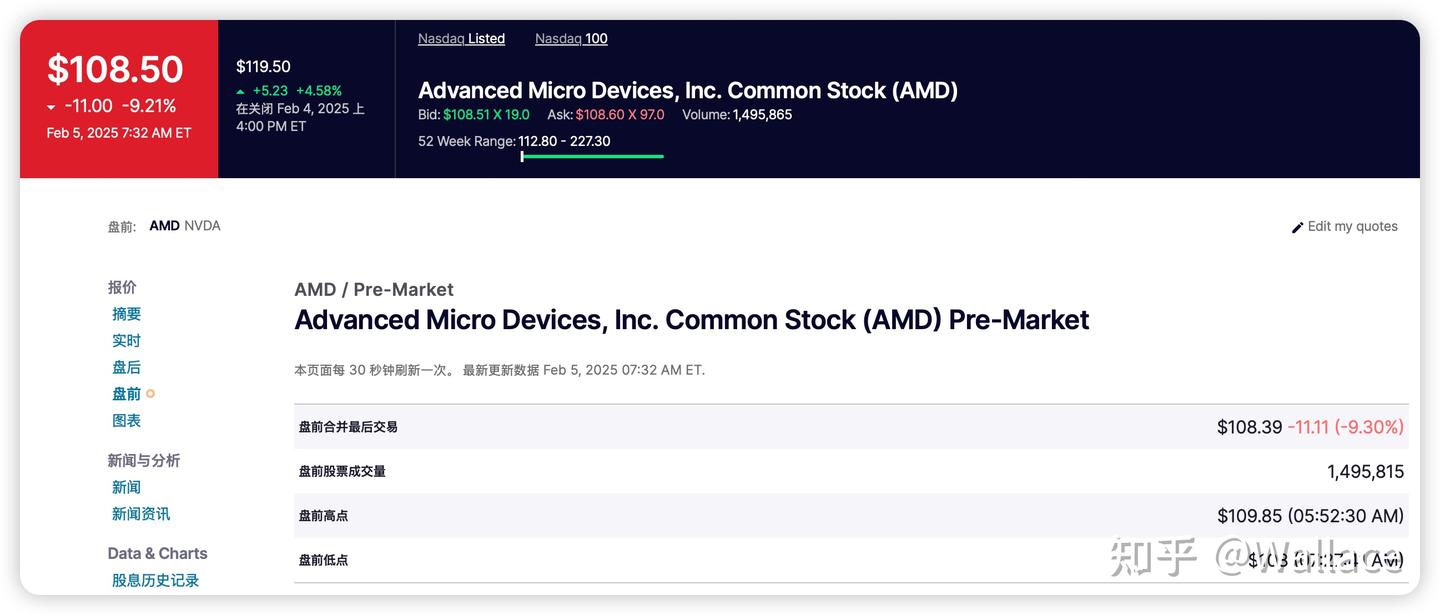The width and height of the screenshot is (1440, 615).
Task: Click the 52 Week Range slider marker
Action: [524, 158]
